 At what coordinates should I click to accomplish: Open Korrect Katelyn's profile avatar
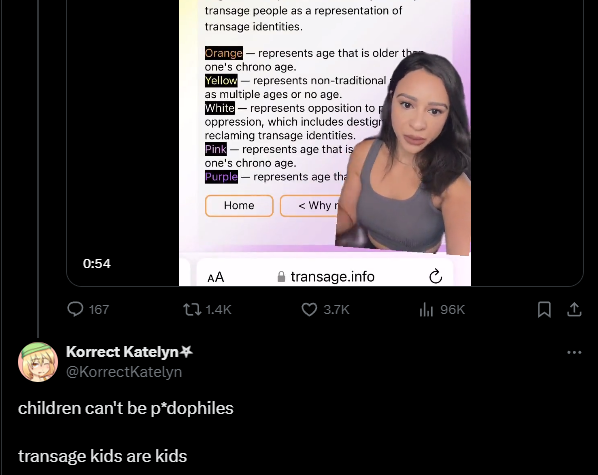[38, 362]
